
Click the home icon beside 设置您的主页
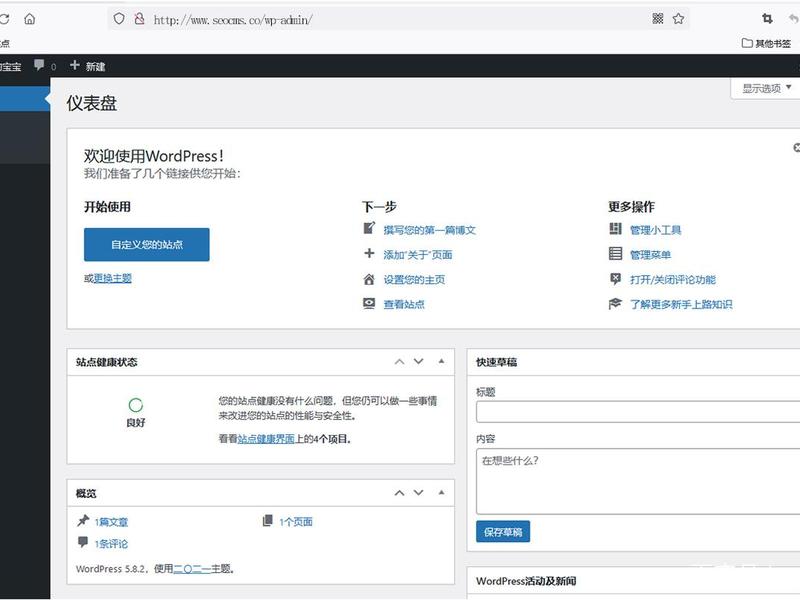coord(369,279)
